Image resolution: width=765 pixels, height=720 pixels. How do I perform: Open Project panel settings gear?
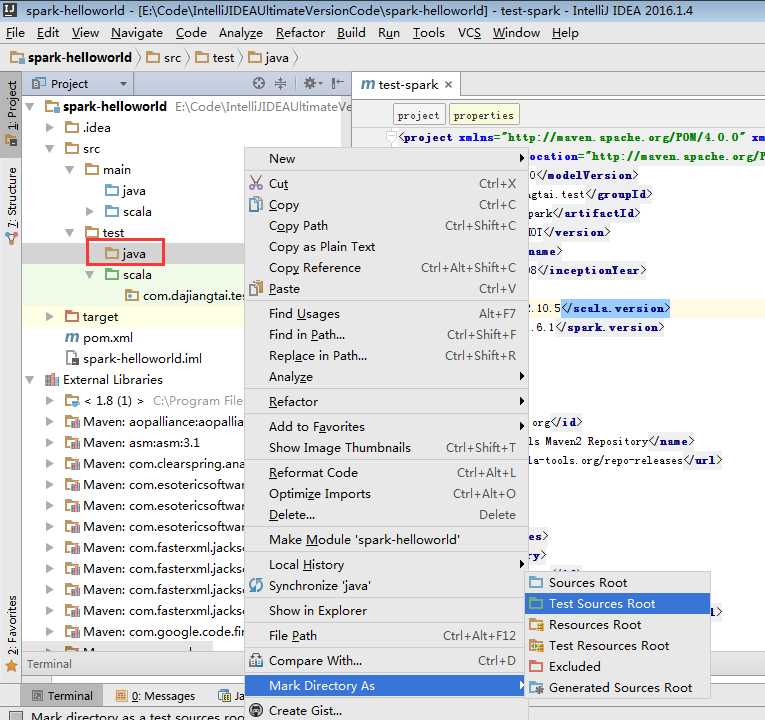(310, 83)
